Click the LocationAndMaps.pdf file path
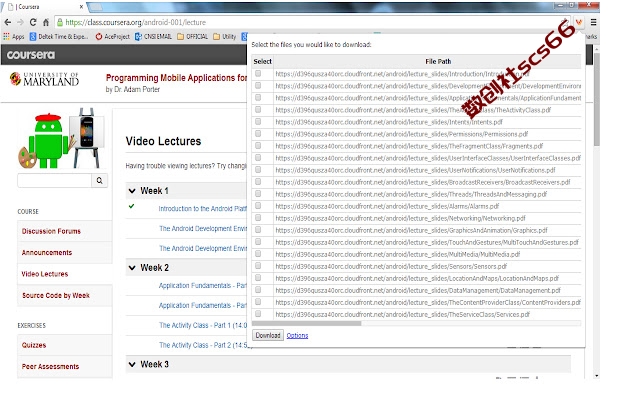The height and width of the screenshot is (400, 640). [417, 278]
